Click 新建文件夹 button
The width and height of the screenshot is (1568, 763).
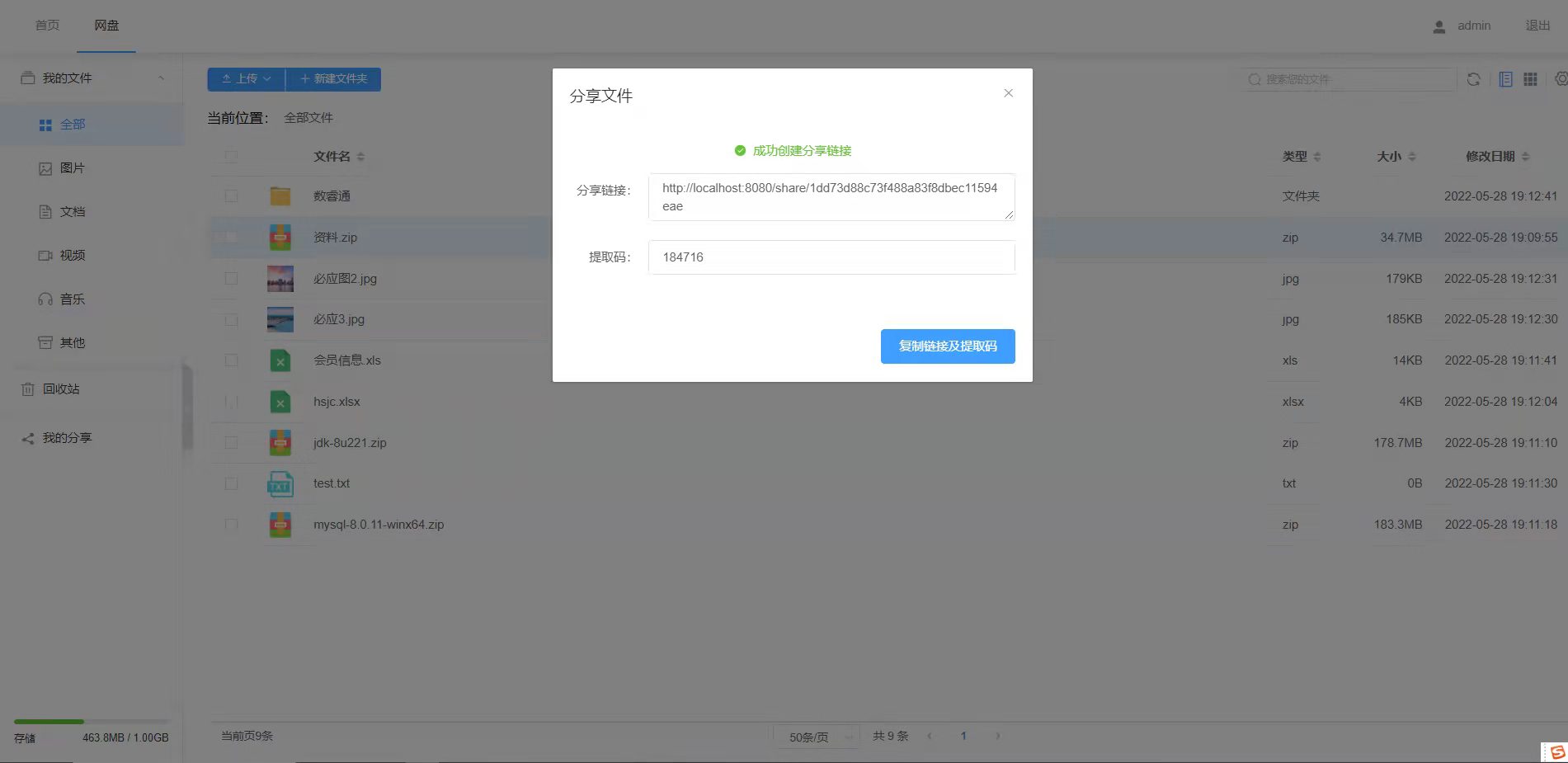(333, 79)
